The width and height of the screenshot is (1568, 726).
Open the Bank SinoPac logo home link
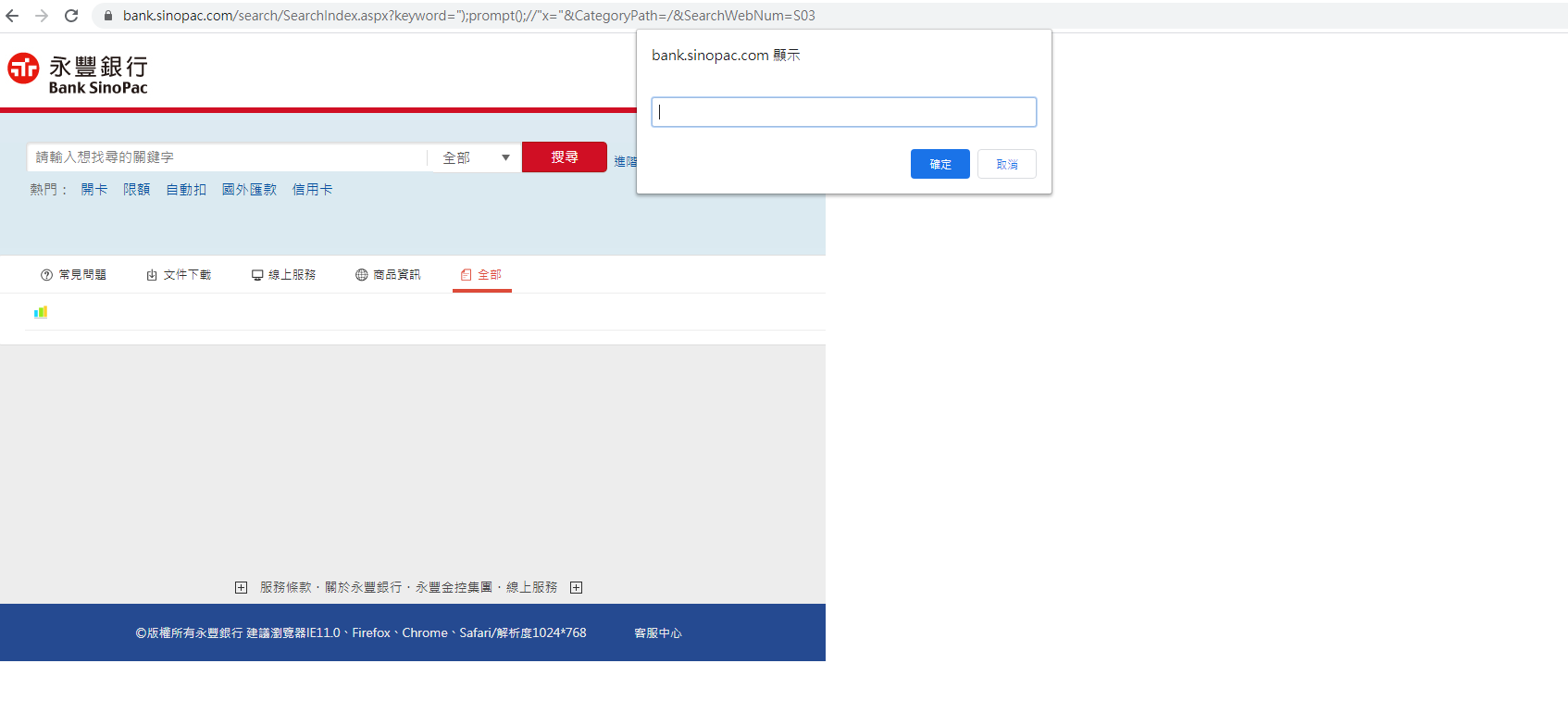coord(78,73)
